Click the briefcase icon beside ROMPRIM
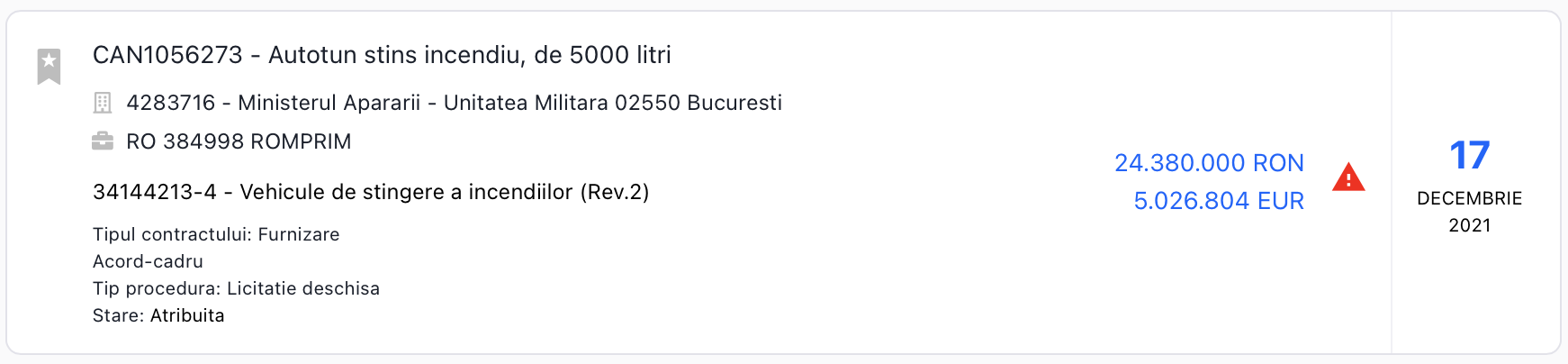Viewport: 1568px width, 364px height. tap(103, 141)
